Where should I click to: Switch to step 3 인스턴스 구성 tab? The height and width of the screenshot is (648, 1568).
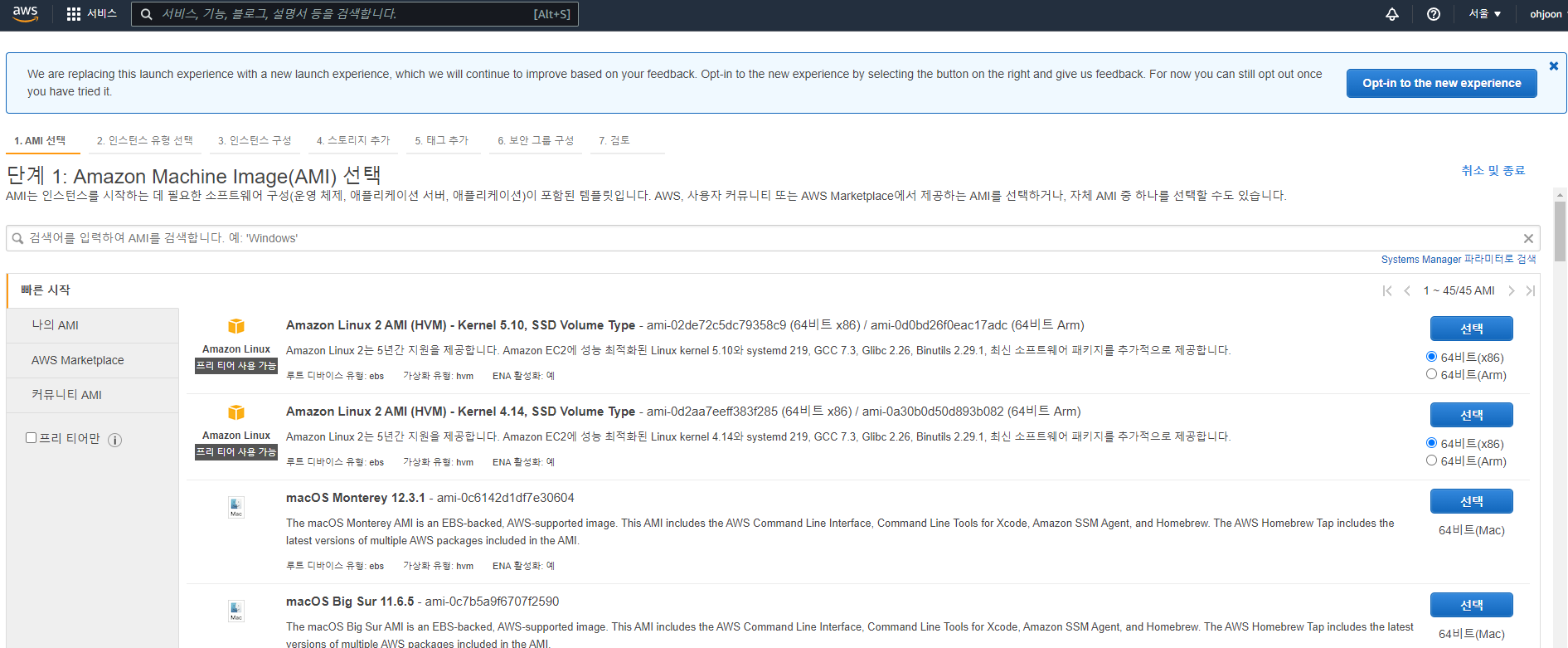click(x=255, y=141)
